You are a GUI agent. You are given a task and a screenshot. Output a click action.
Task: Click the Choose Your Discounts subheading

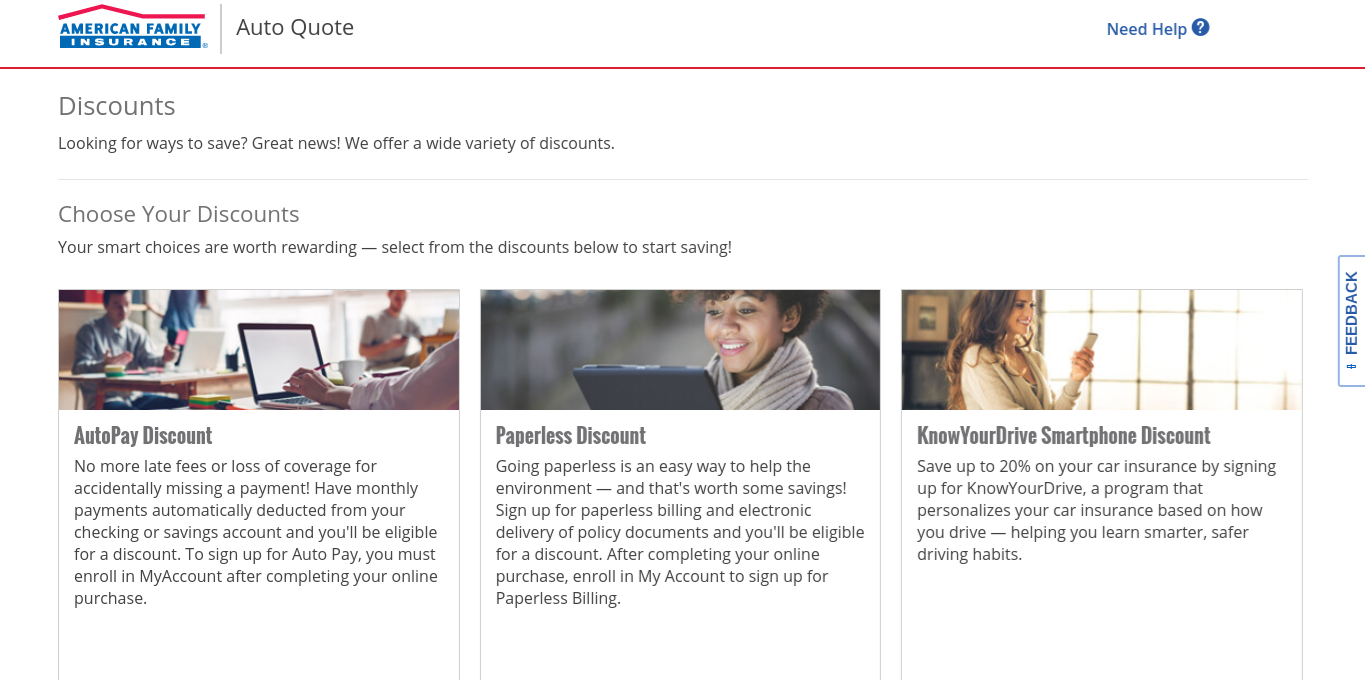click(x=179, y=214)
